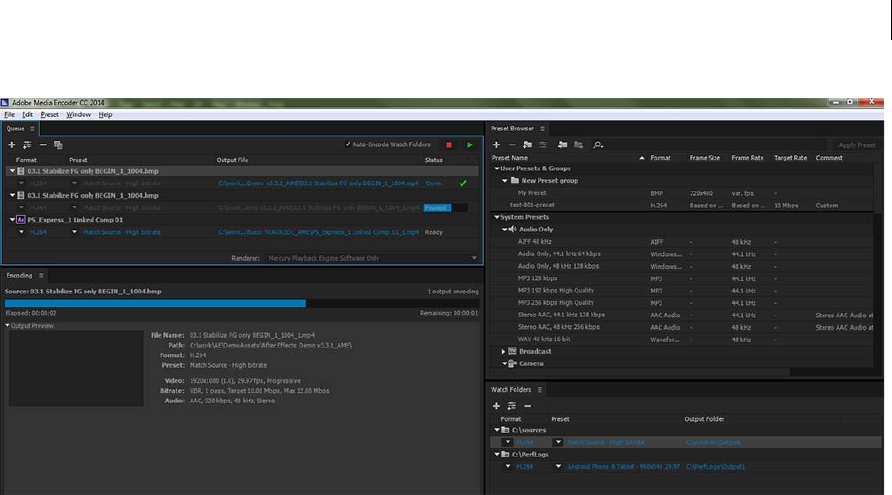Collapse the PS_Express_1 Linked Comp 01 item

coord(12,219)
